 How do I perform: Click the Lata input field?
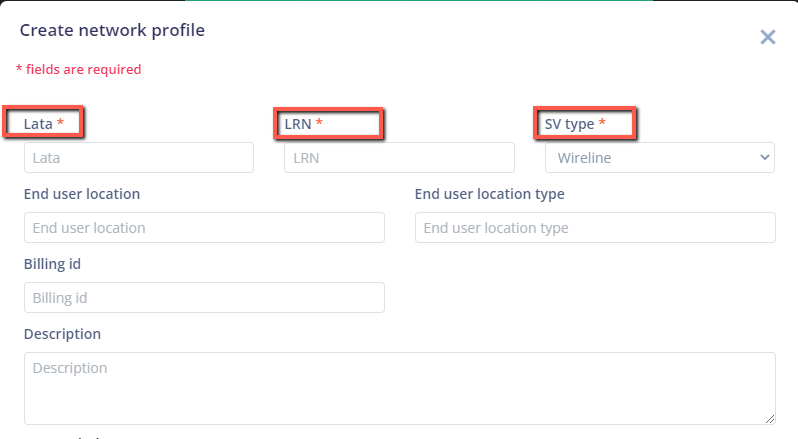pyautogui.click(x=138, y=158)
